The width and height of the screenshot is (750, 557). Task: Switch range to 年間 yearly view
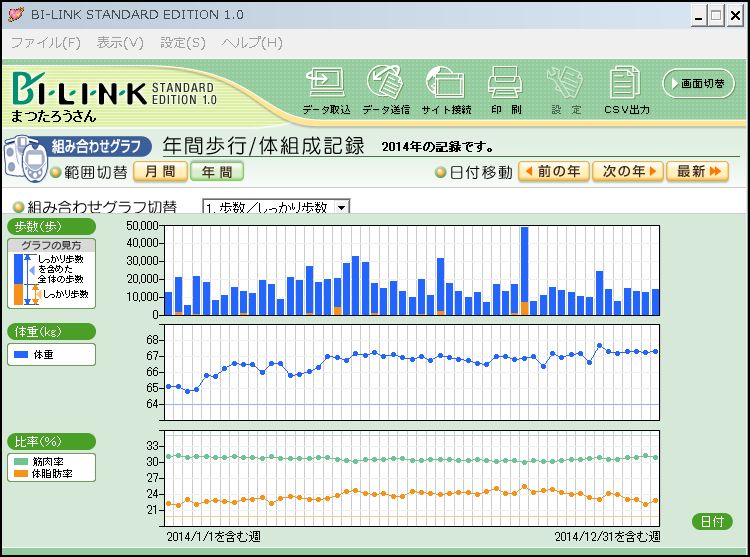point(217,172)
